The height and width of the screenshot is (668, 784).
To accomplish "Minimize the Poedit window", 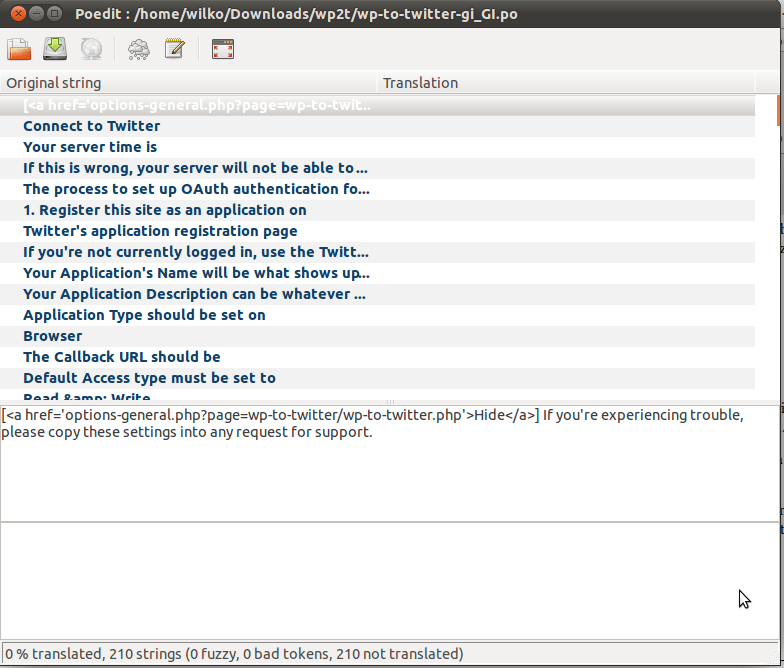I will [36, 14].
